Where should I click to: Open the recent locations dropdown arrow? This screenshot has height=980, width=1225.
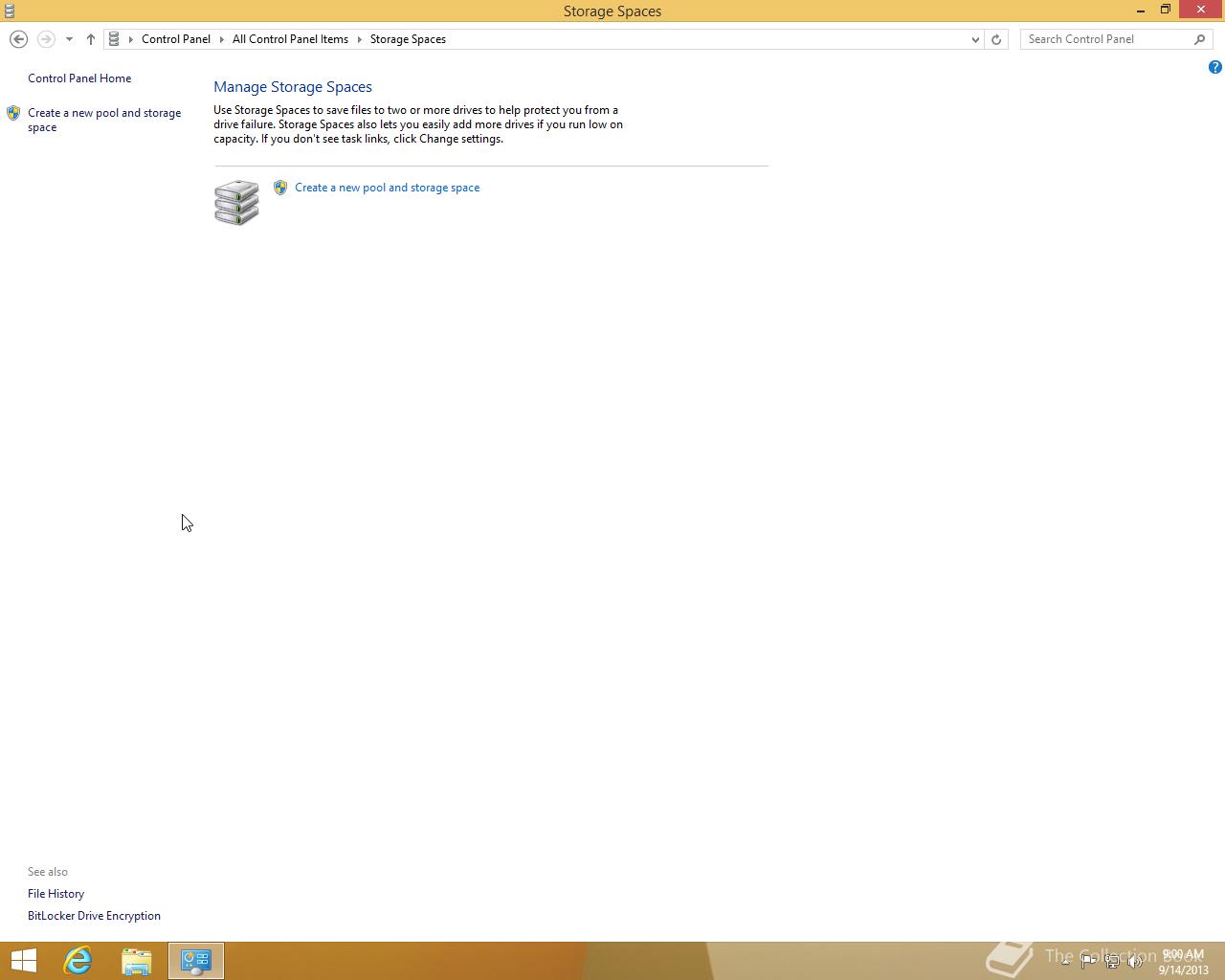[69, 39]
